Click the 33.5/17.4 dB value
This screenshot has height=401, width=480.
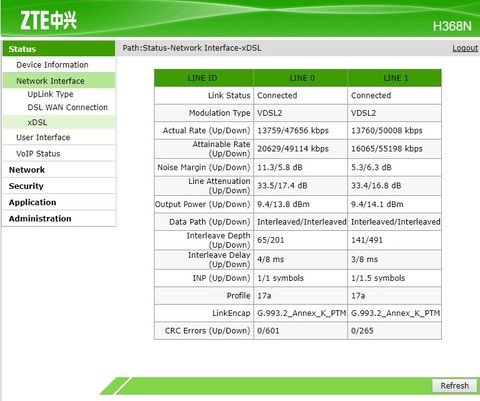(x=282, y=186)
